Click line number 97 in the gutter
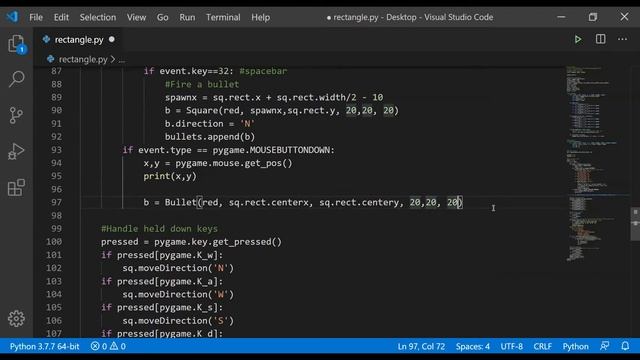 56,202
